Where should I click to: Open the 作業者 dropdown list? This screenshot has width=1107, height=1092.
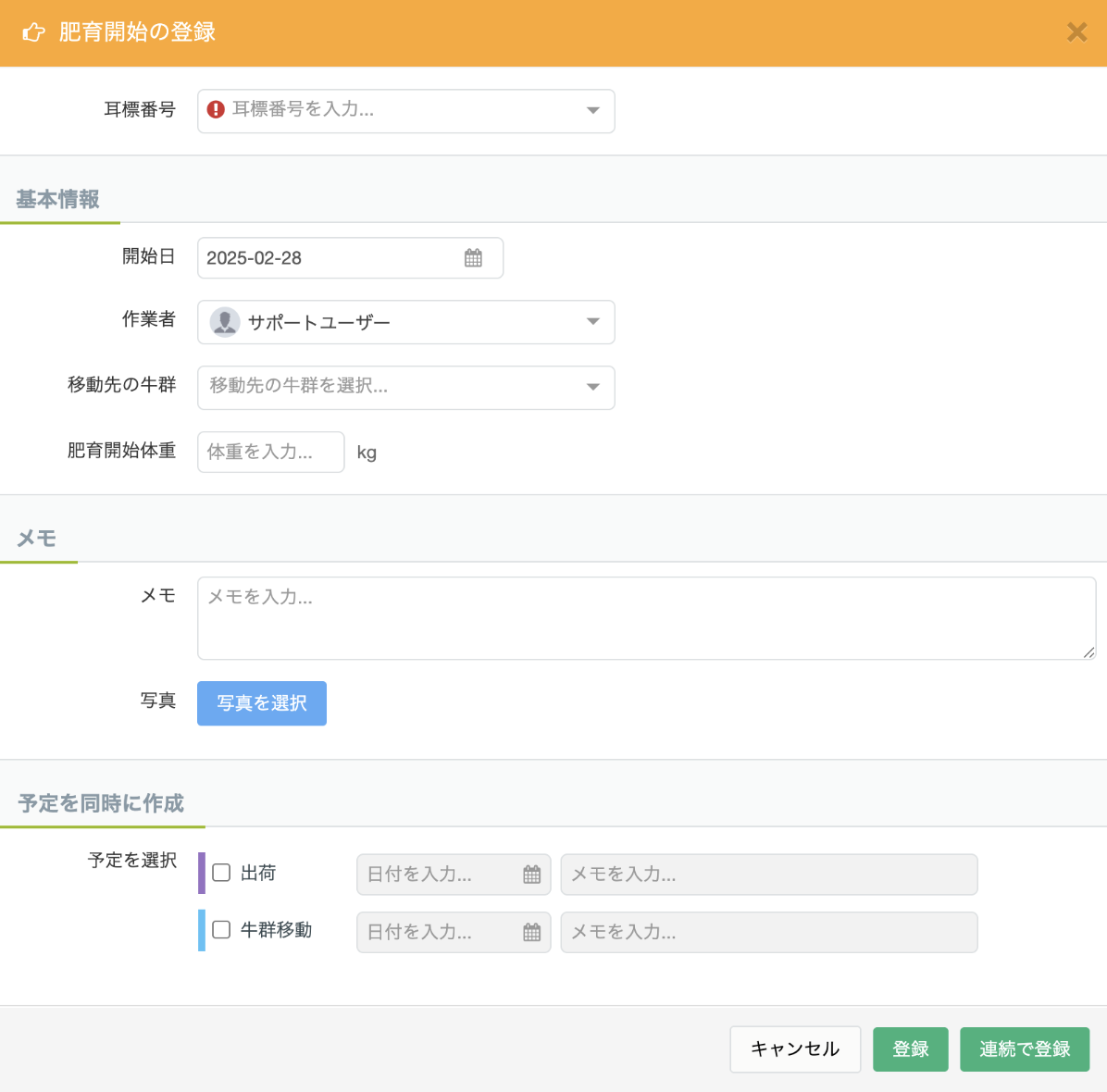coord(593,322)
